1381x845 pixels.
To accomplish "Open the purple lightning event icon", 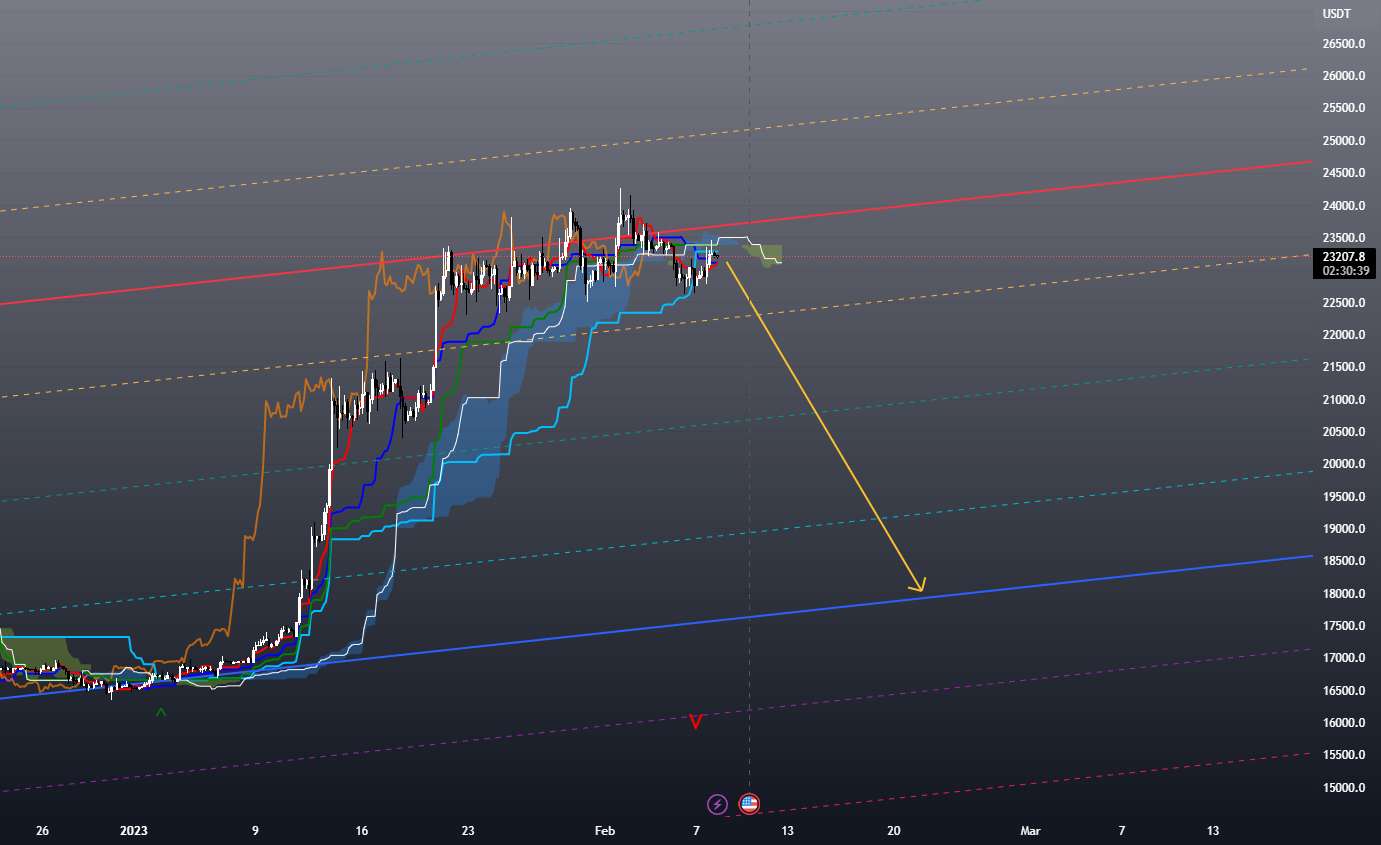I will (x=717, y=803).
